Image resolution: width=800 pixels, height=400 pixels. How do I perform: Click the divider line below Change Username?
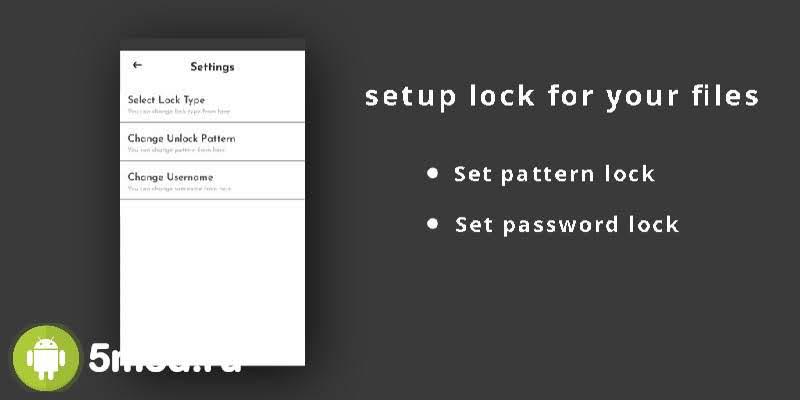pyautogui.click(x=212, y=199)
